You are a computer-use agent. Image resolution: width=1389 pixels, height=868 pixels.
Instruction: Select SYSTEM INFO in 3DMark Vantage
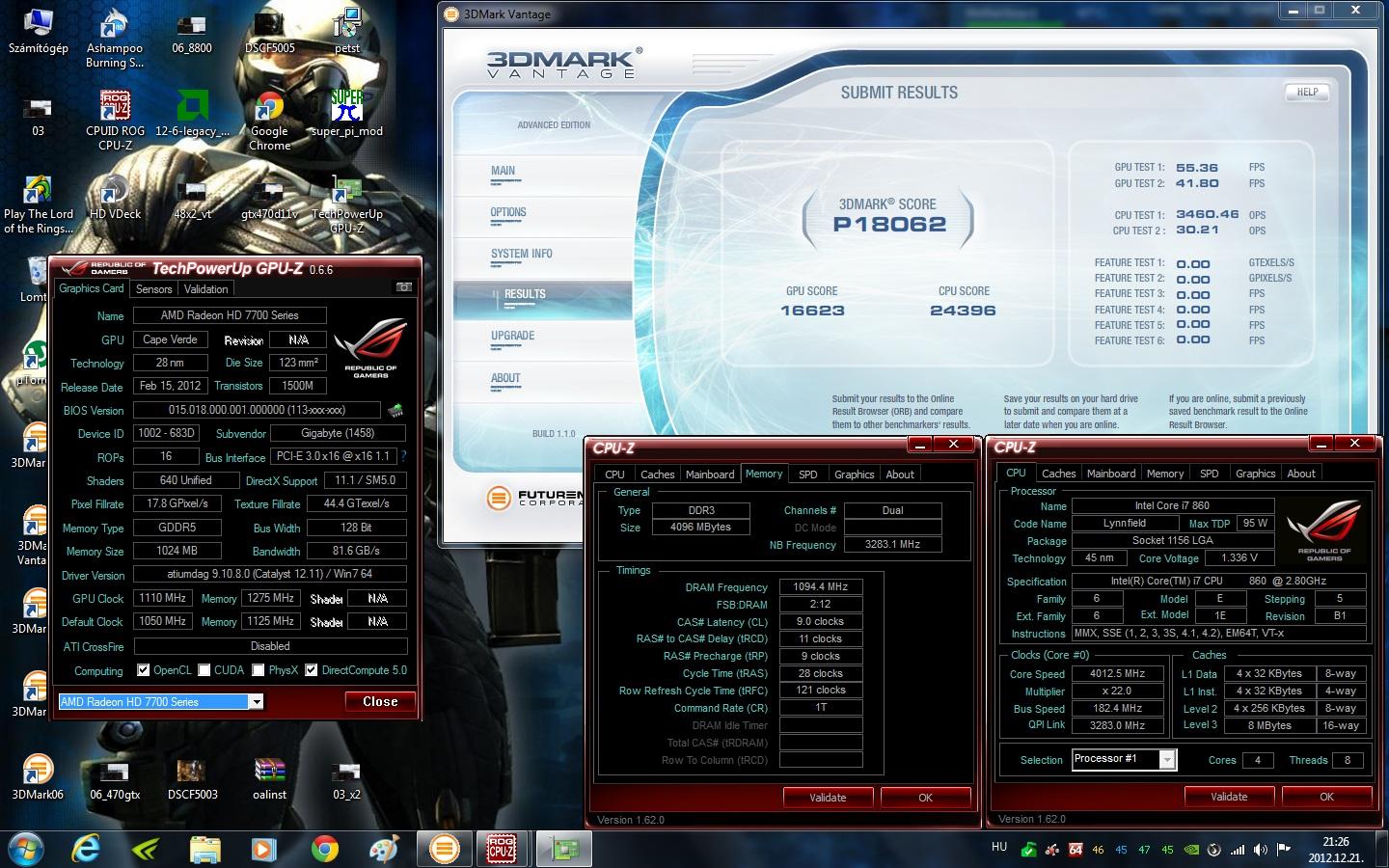click(521, 254)
